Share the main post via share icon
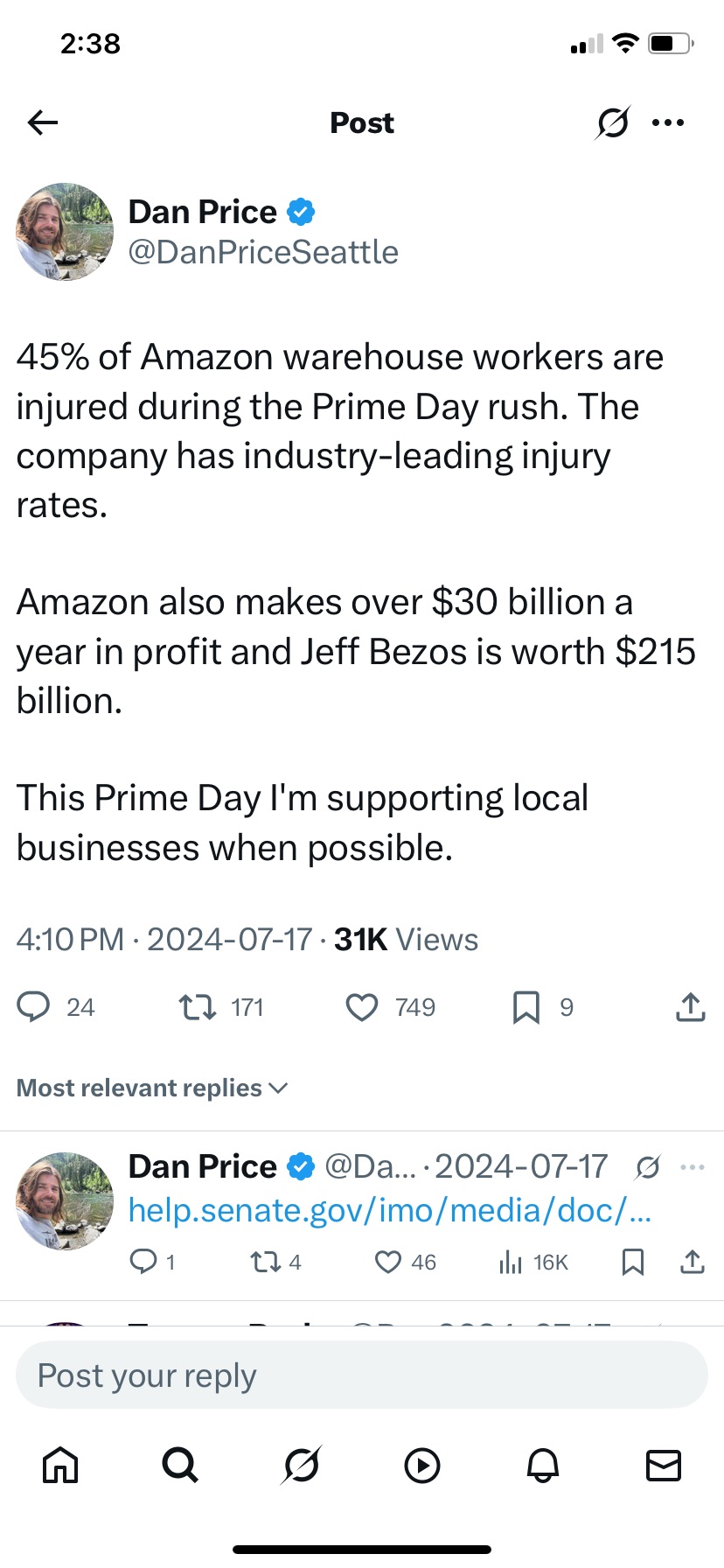724x1568 pixels. [x=690, y=1007]
